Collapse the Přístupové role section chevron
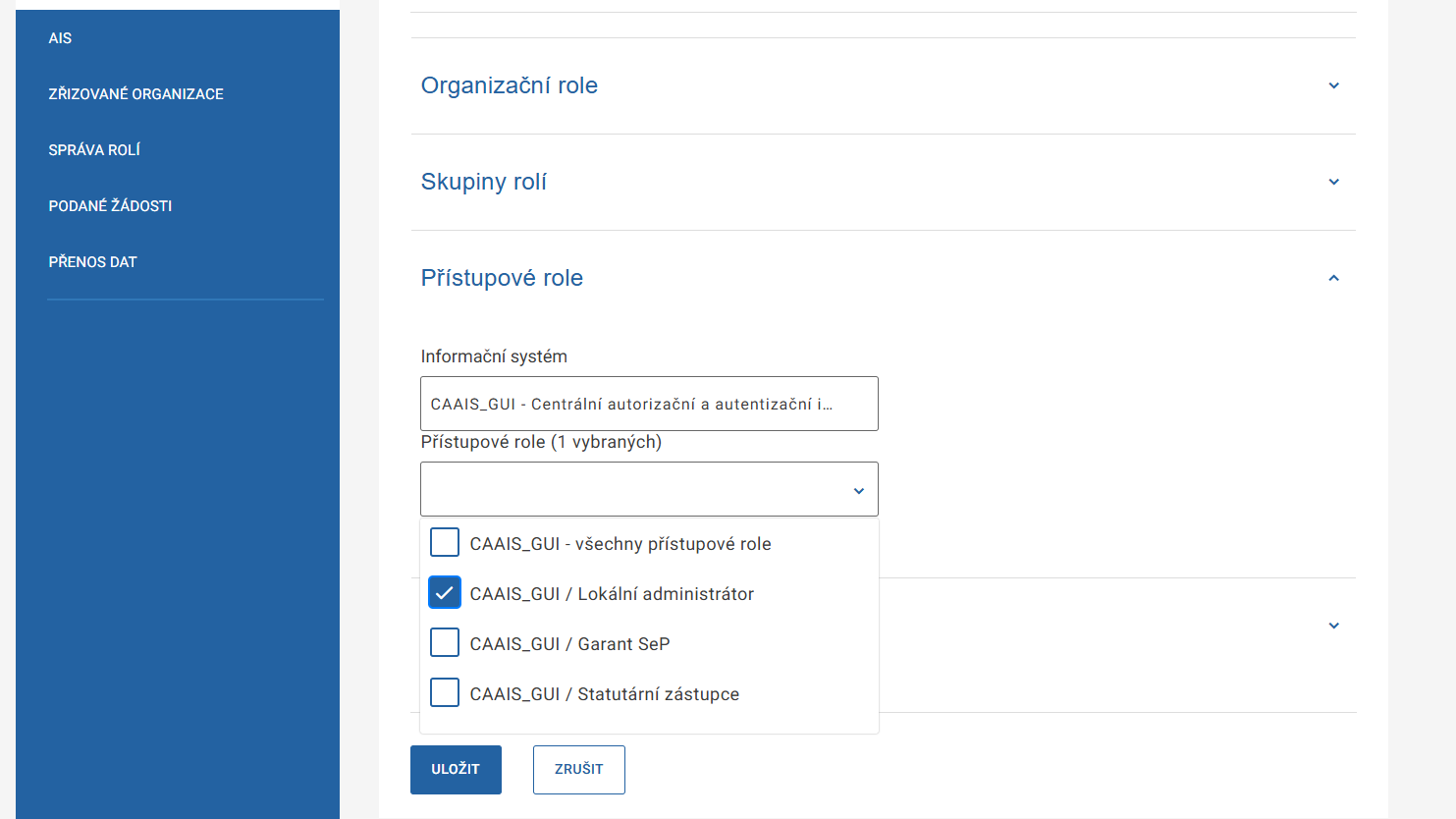 point(1333,278)
